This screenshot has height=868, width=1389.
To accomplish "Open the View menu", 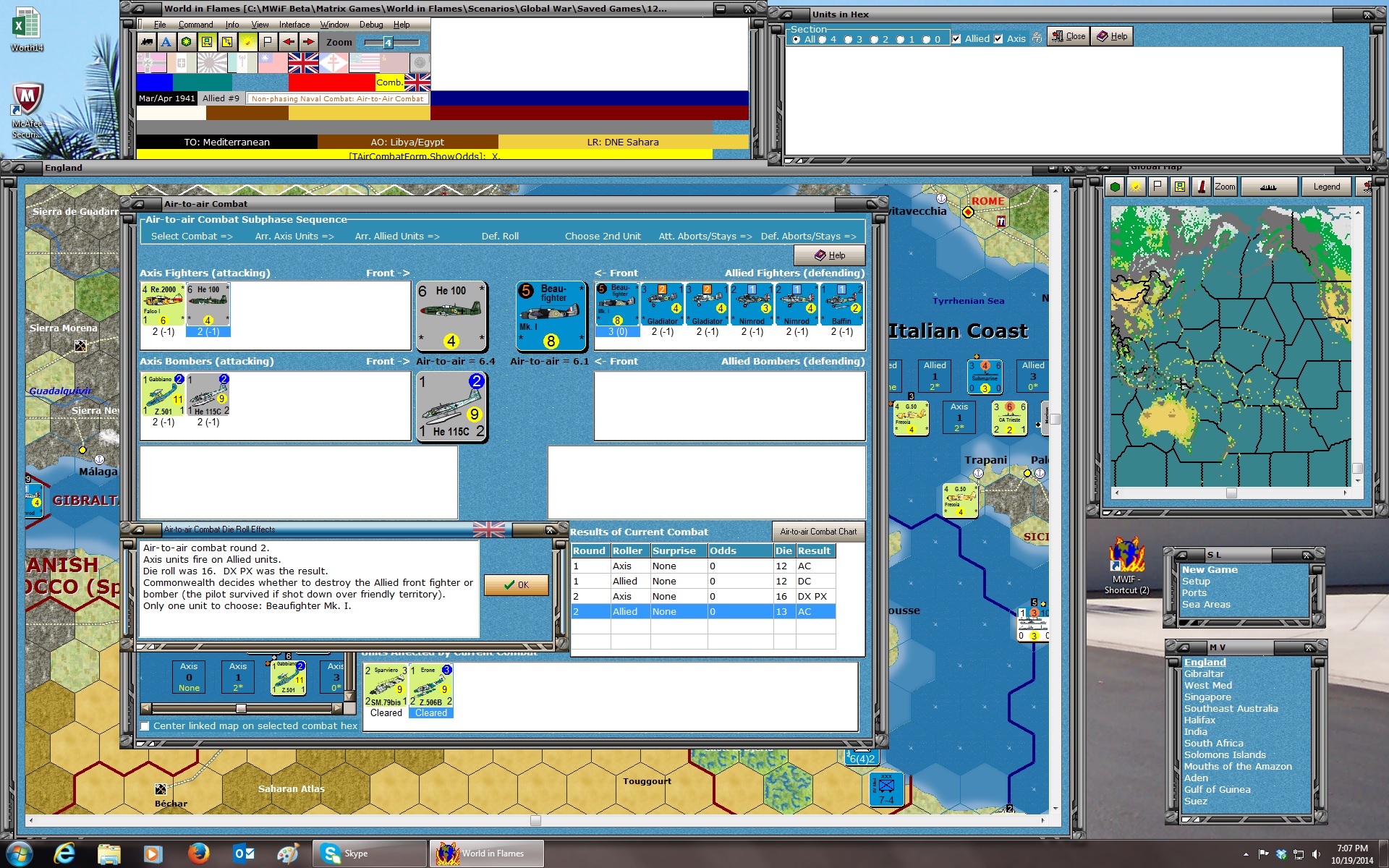I will coord(260,25).
